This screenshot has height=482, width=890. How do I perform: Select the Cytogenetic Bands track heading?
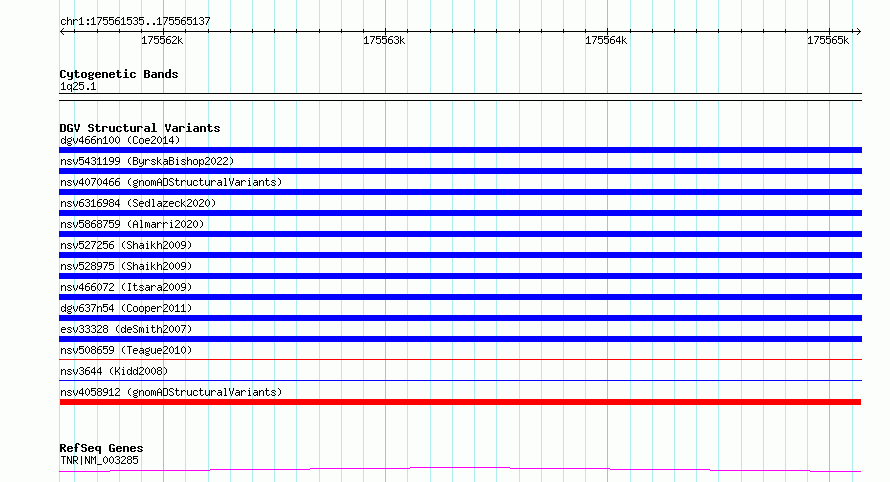tap(119, 74)
